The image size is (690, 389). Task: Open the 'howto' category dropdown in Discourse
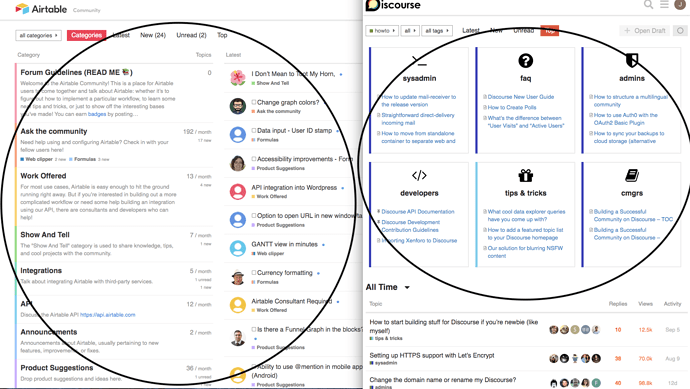tap(382, 30)
